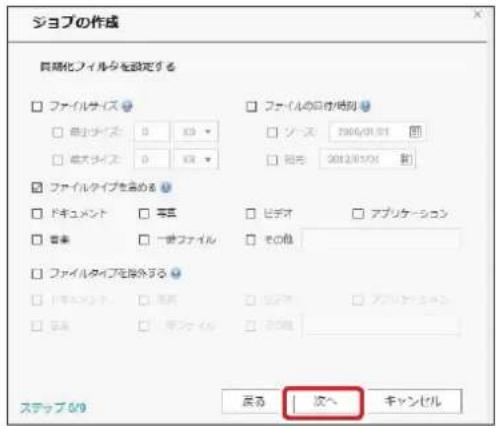Open the maximum size unit dropdown
Screen dimensions: 496x426
(196, 160)
